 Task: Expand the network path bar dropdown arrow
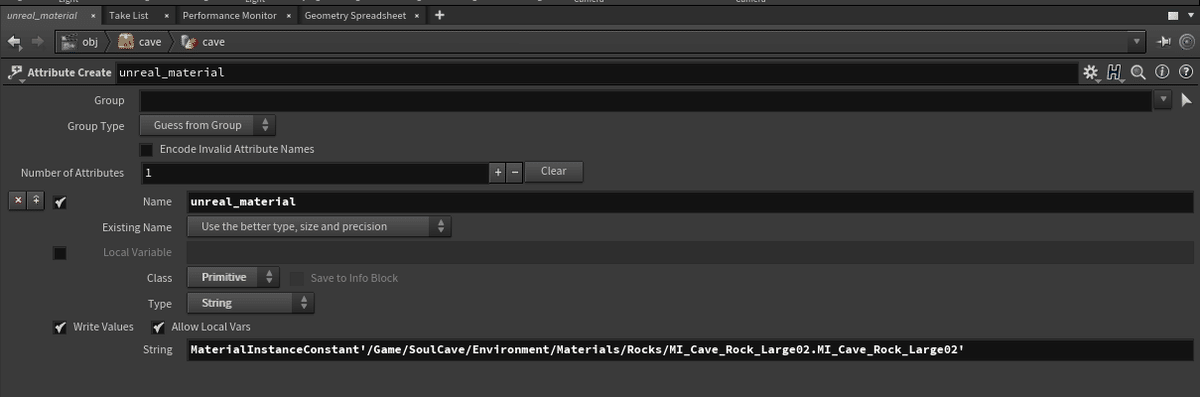pyautogui.click(x=1136, y=42)
